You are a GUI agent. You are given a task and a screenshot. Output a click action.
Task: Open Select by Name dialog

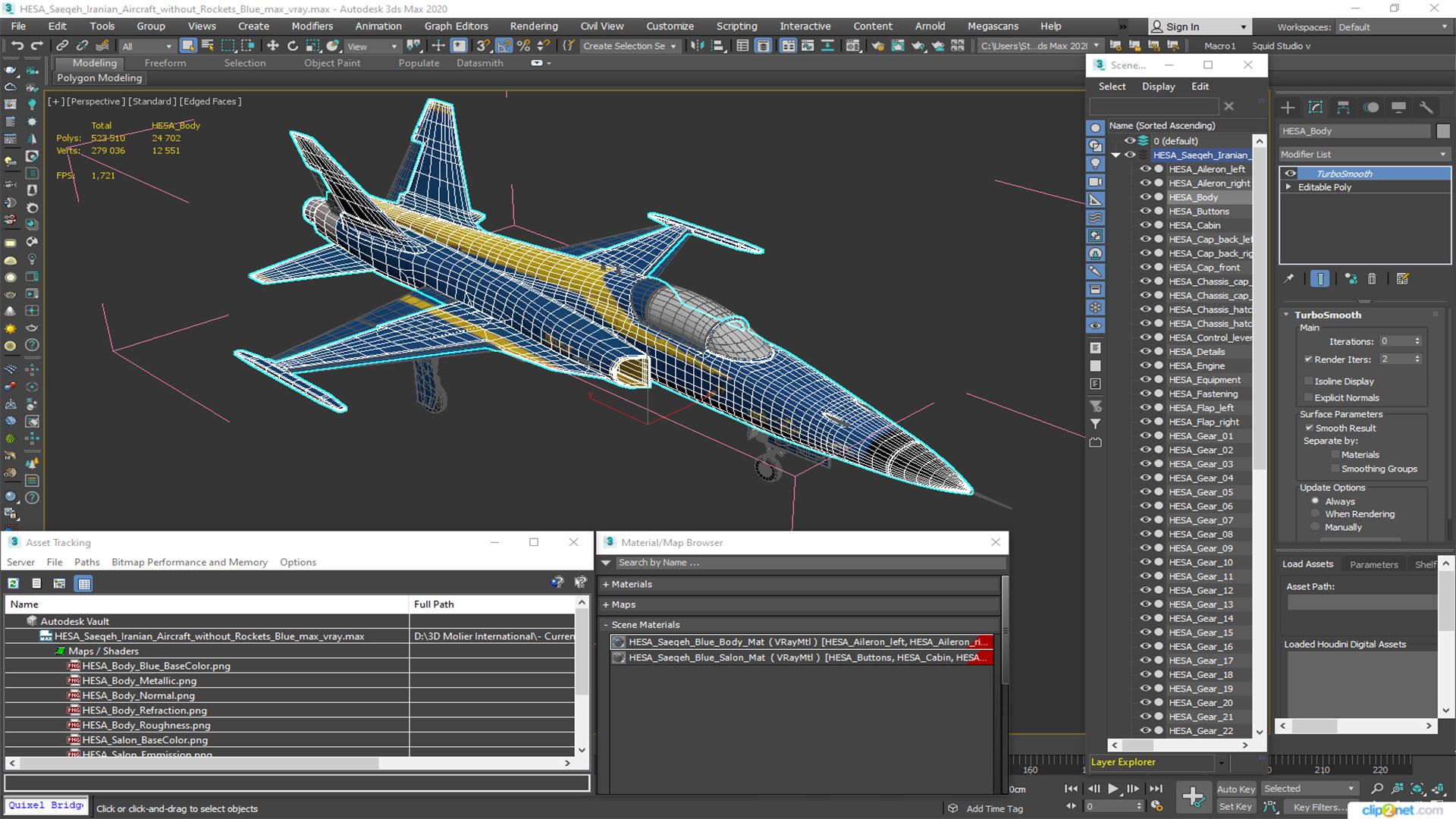click(208, 45)
